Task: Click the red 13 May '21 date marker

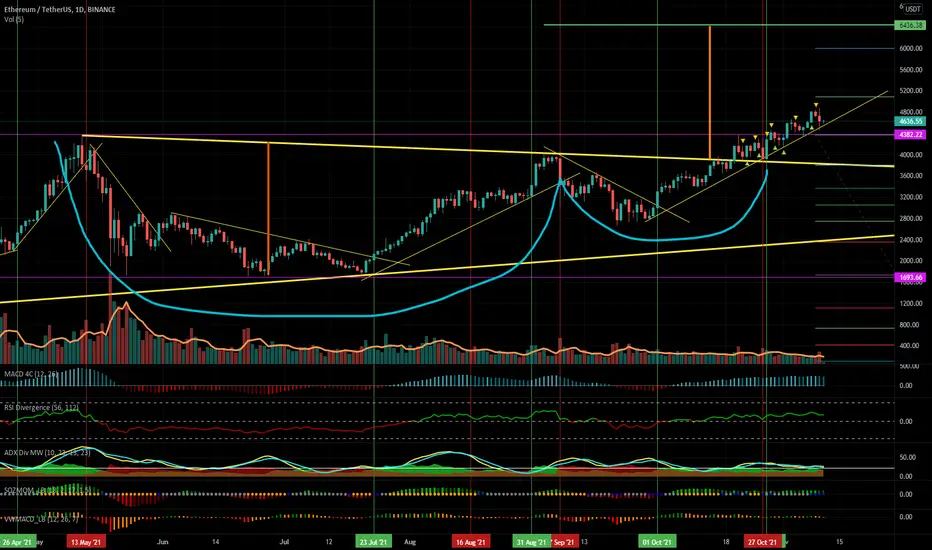Action: click(x=86, y=542)
